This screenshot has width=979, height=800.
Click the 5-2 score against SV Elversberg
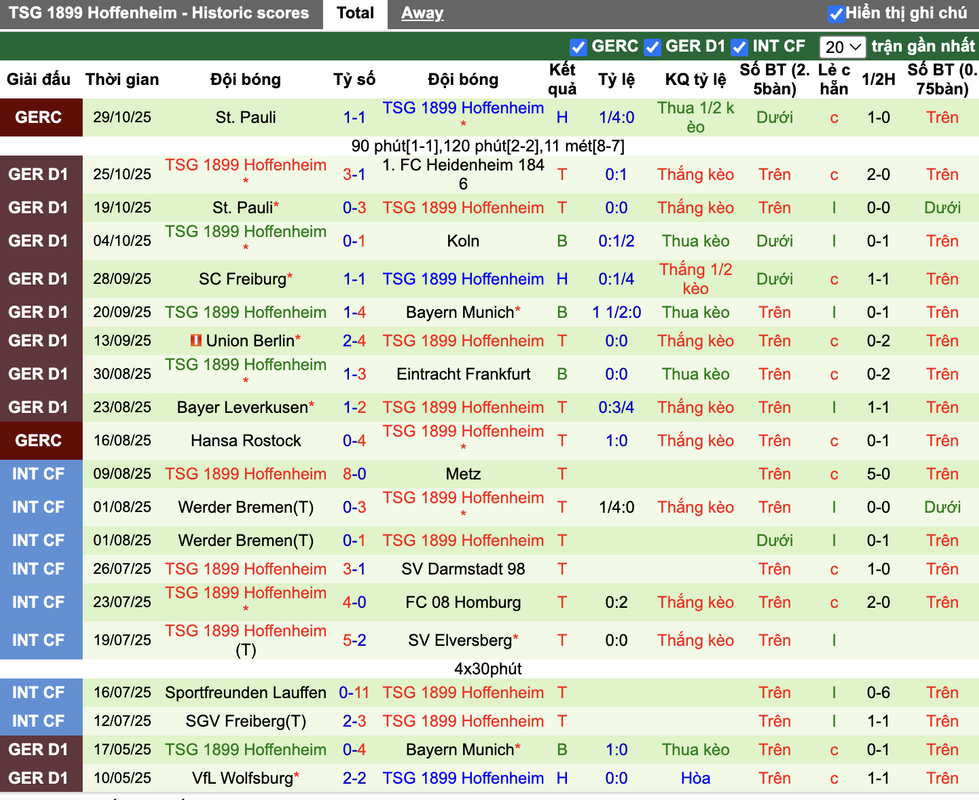(x=354, y=640)
